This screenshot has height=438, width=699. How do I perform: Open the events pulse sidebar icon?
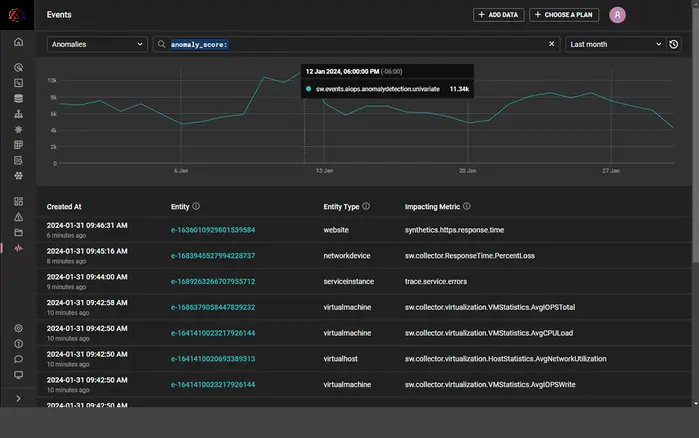coord(18,248)
